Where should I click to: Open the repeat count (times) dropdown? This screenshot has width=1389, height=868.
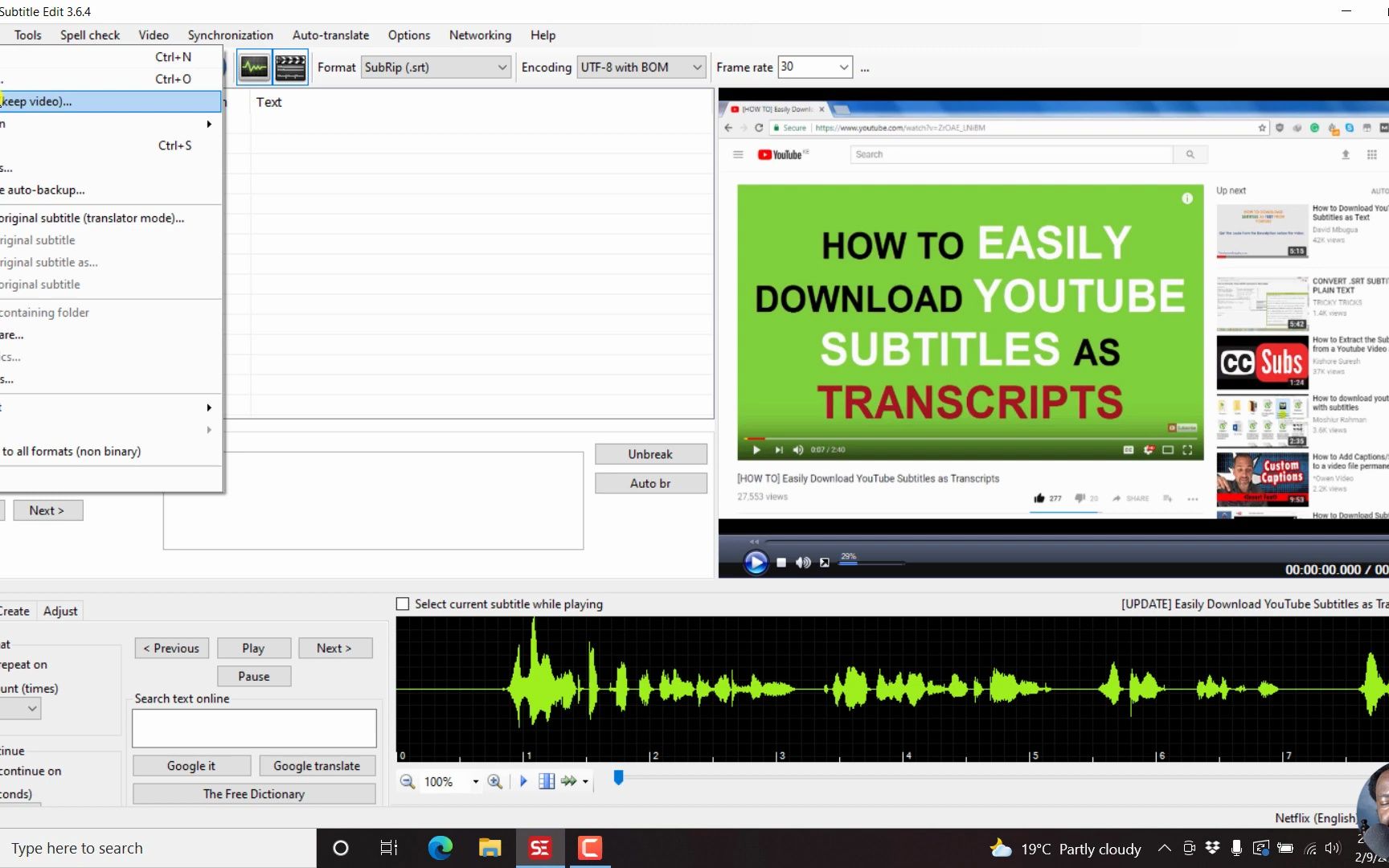(x=20, y=708)
